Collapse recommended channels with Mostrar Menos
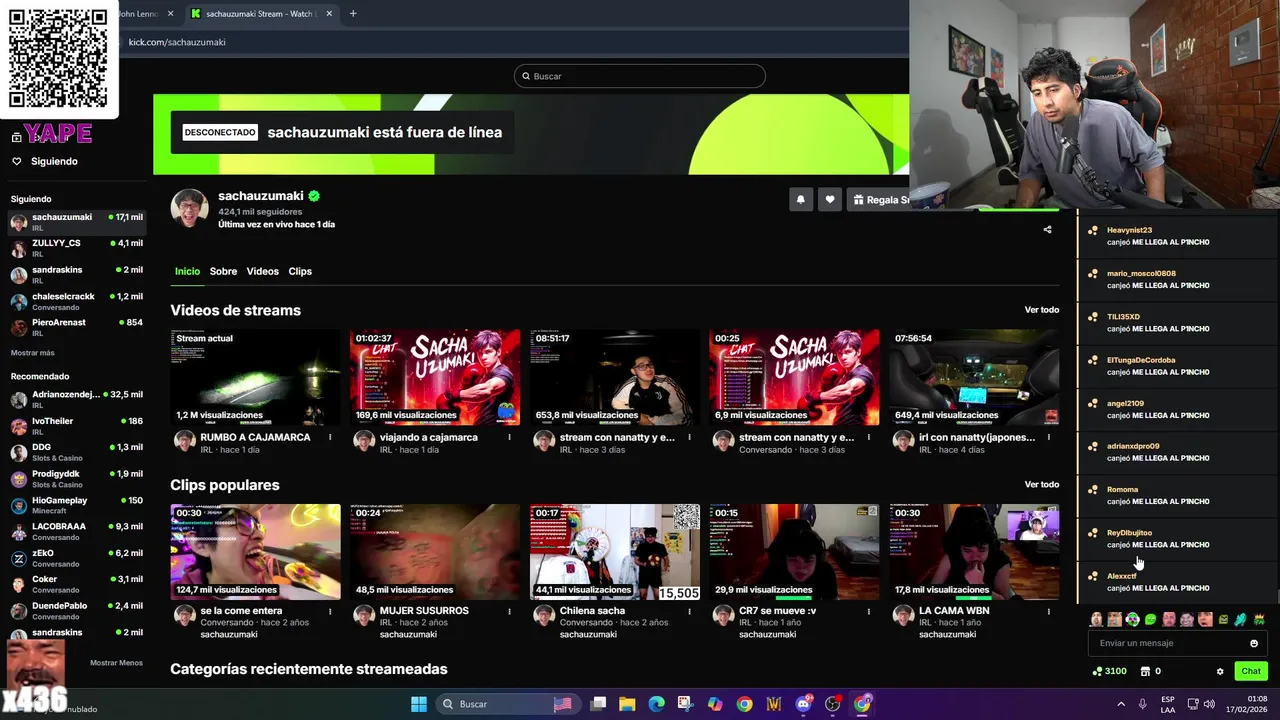Image resolution: width=1280 pixels, height=720 pixels. click(x=116, y=663)
